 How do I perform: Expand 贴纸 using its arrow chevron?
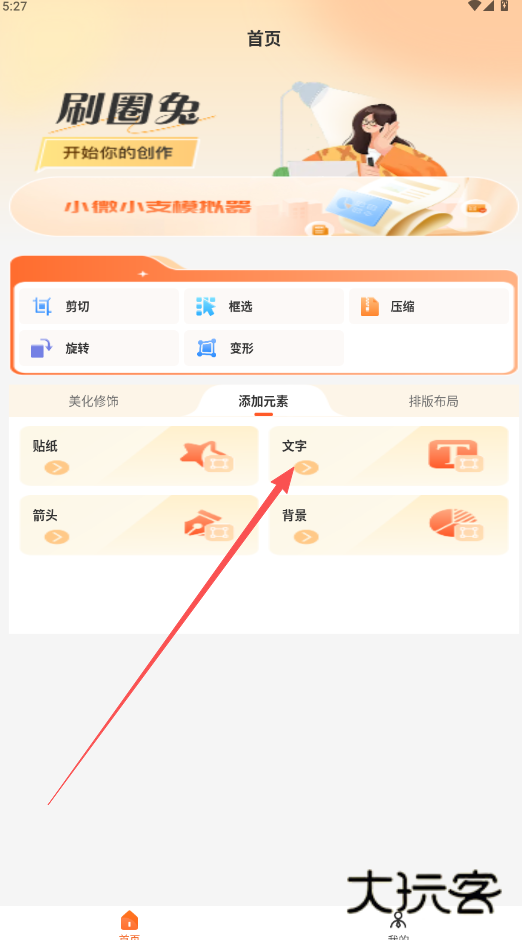(x=57, y=468)
